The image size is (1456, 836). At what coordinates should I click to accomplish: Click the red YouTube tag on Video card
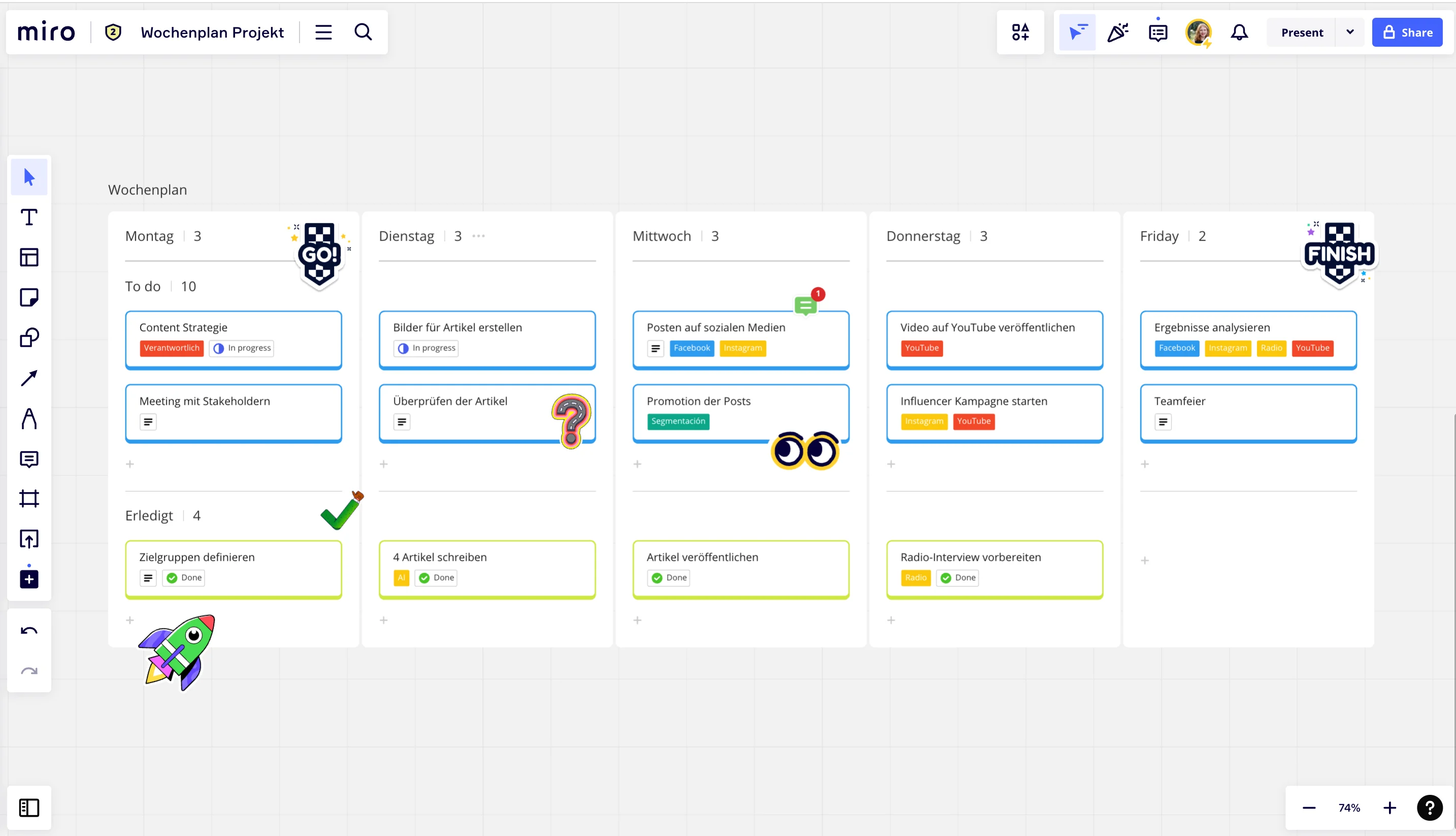922,348
